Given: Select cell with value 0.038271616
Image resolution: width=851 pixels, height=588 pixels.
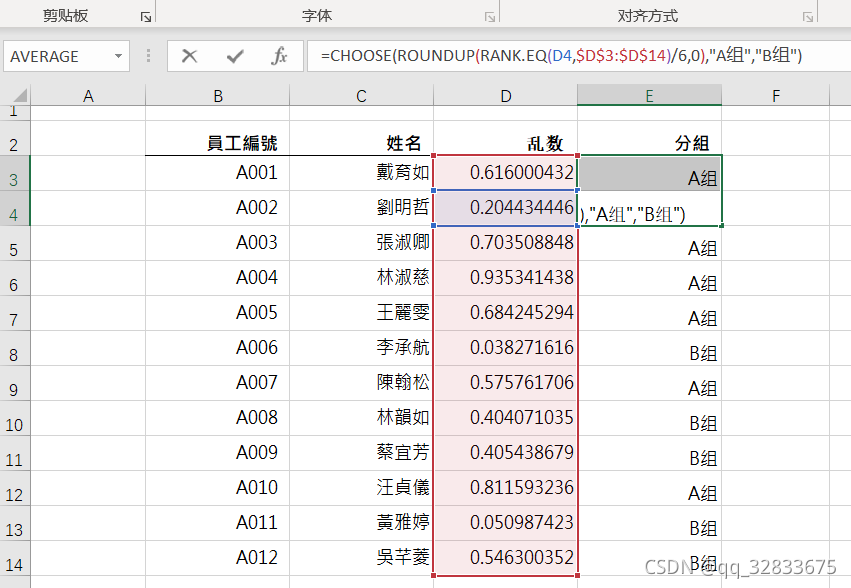Looking at the screenshot, I should (x=505, y=348).
